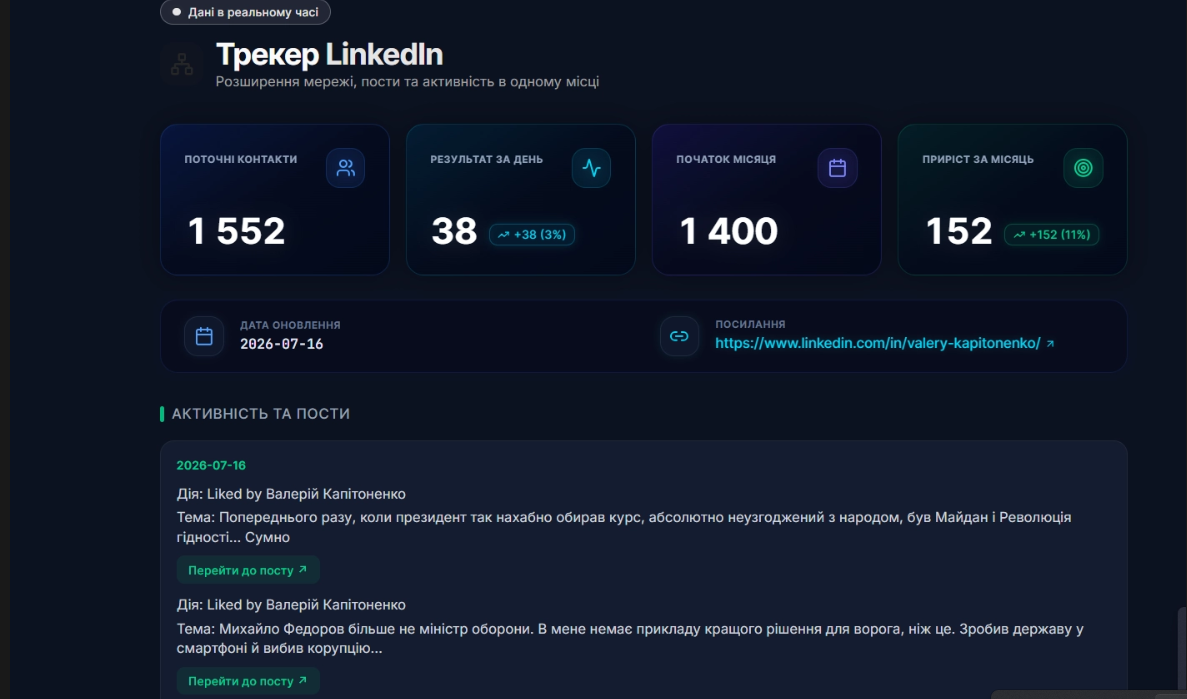
Task: Click the Трекер LinkedIn page title
Action: tap(329, 55)
